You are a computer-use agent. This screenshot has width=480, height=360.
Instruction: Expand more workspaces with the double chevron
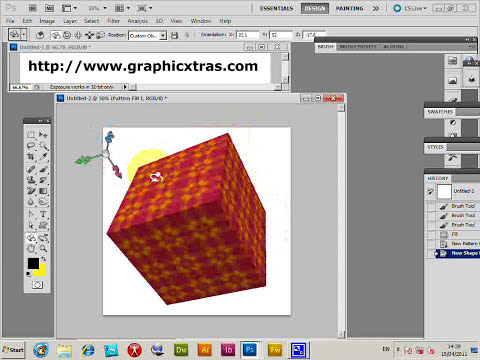(x=376, y=8)
